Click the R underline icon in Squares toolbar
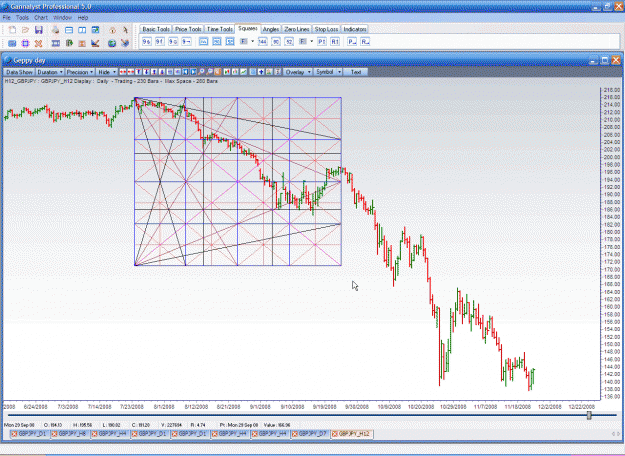 pyautogui.click(x=365, y=42)
